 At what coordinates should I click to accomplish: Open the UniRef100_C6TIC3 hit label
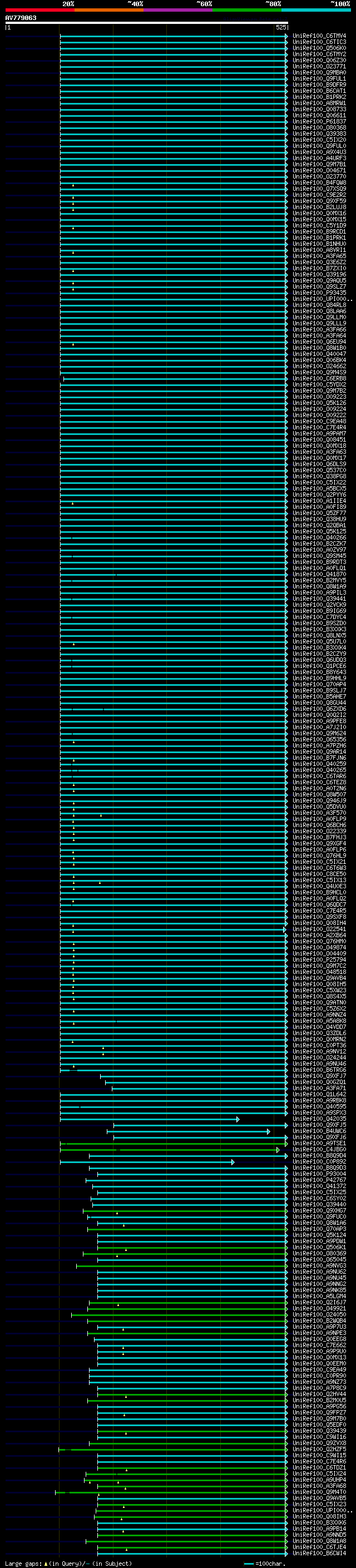click(319, 42)
